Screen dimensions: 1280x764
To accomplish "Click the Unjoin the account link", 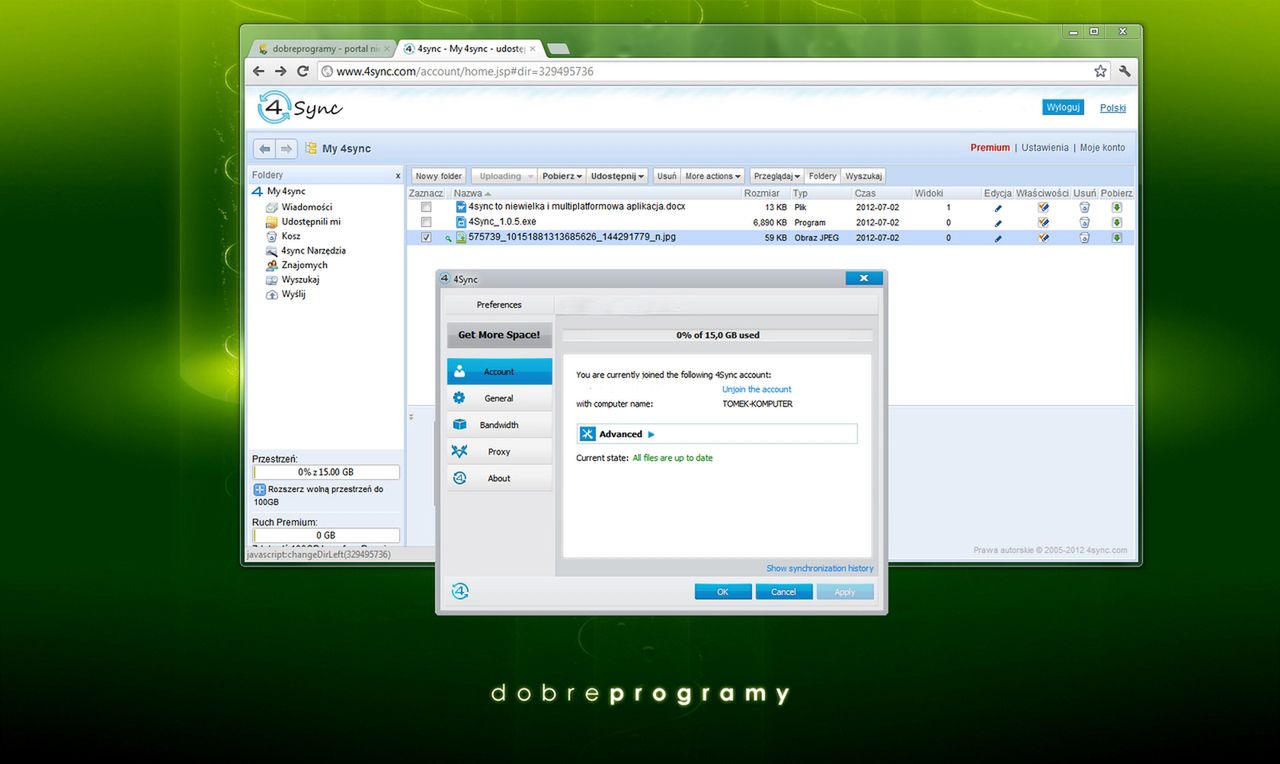I will click(x=757, y=389).
